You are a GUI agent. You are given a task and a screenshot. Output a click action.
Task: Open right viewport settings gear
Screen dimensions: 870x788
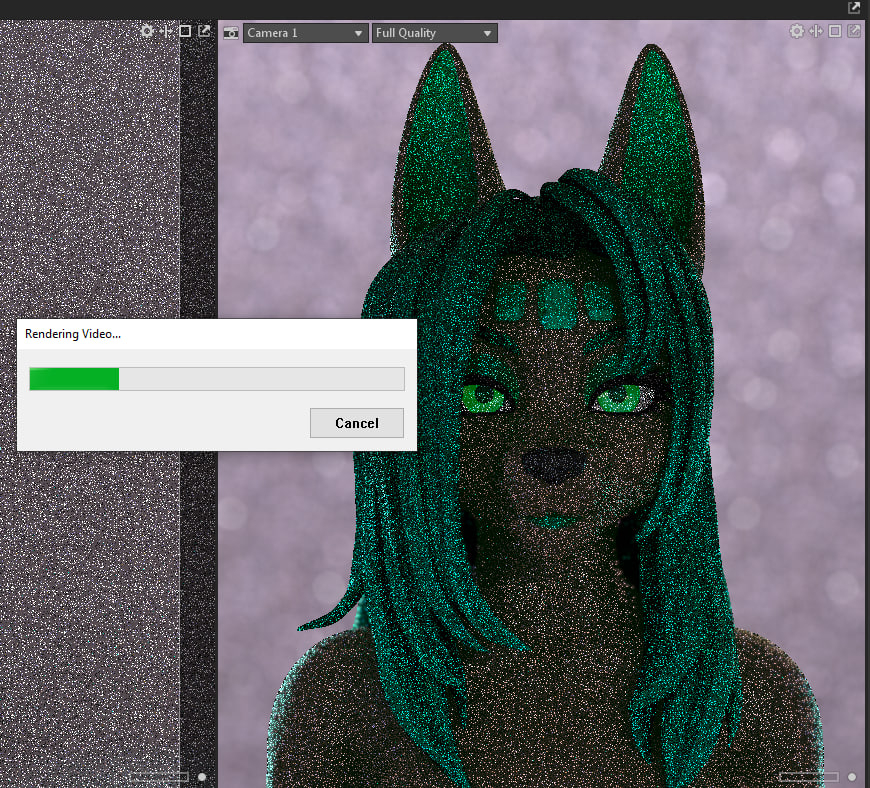click(x=796, y=31)
